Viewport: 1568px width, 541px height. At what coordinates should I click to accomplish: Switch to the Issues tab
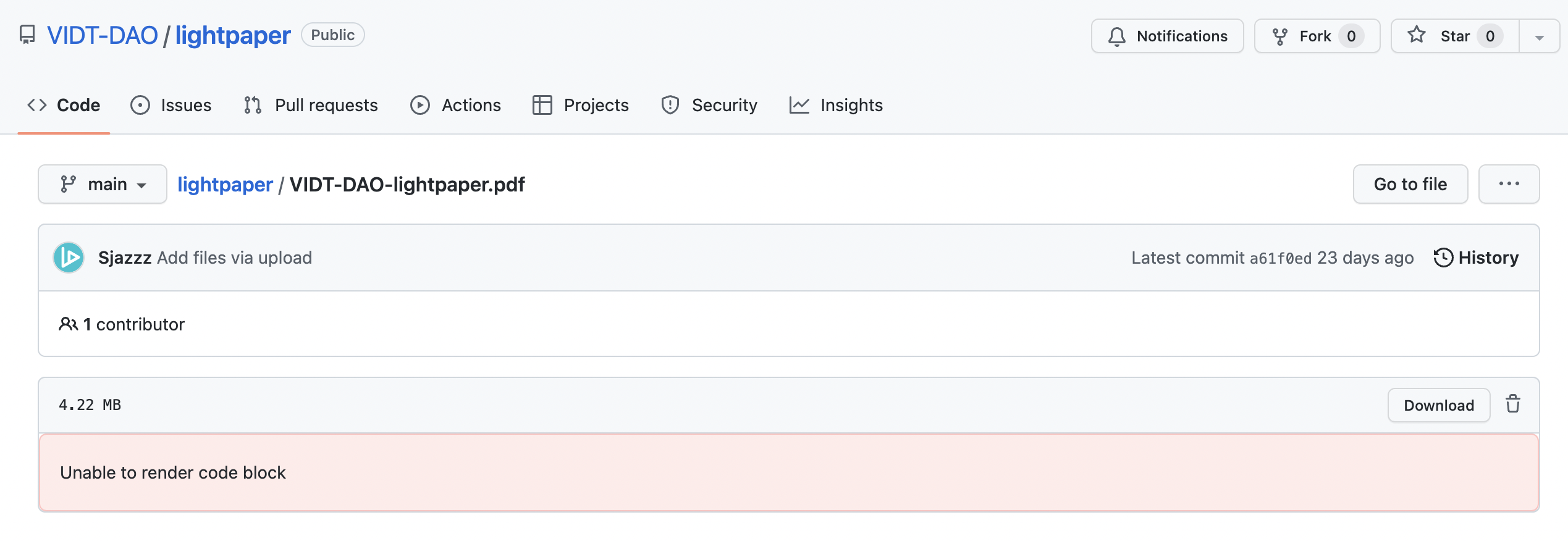[171, 106]
